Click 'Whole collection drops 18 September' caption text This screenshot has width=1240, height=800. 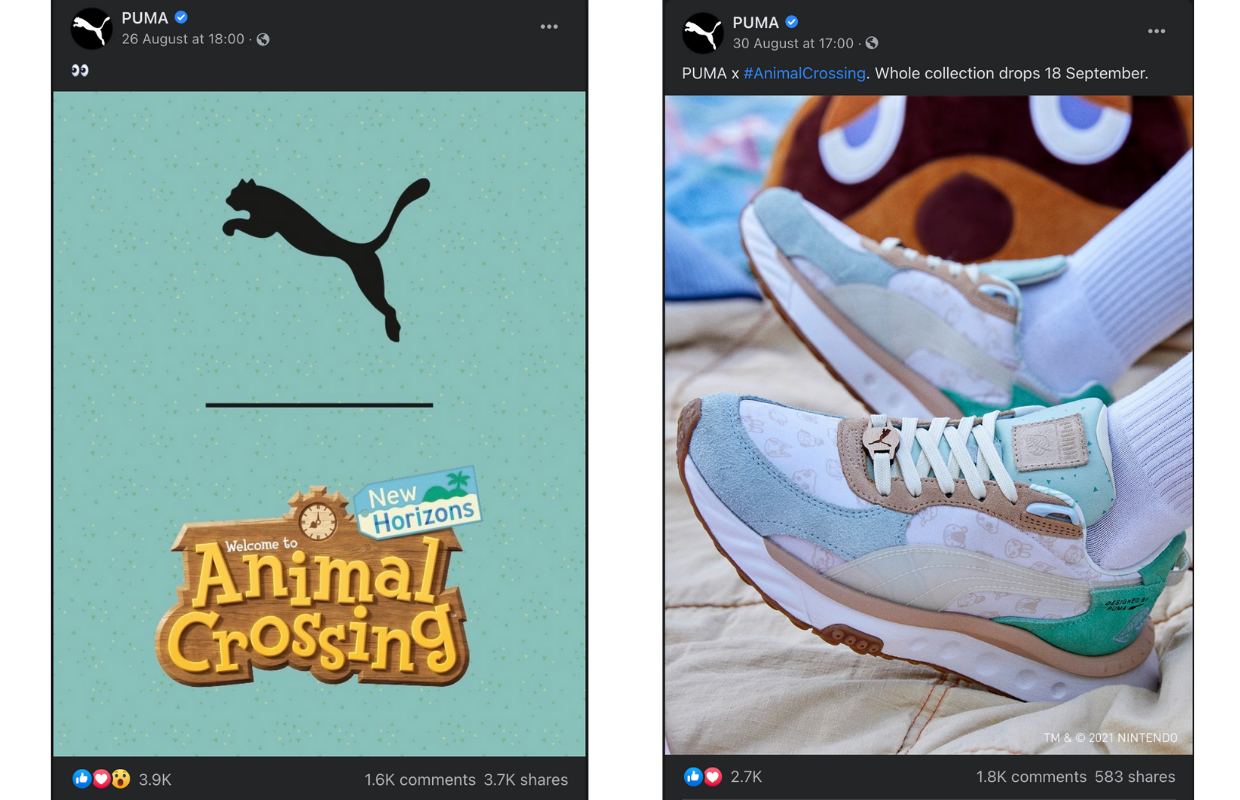point(1011,73)
